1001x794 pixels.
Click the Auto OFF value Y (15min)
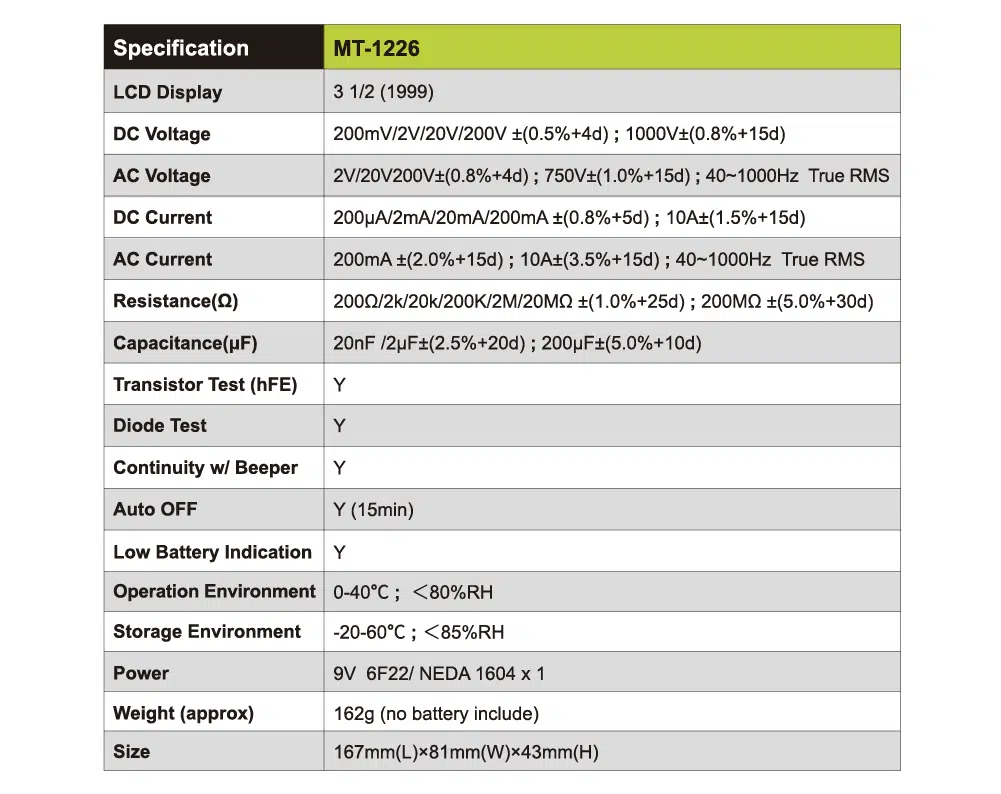(x=373, y=510)
